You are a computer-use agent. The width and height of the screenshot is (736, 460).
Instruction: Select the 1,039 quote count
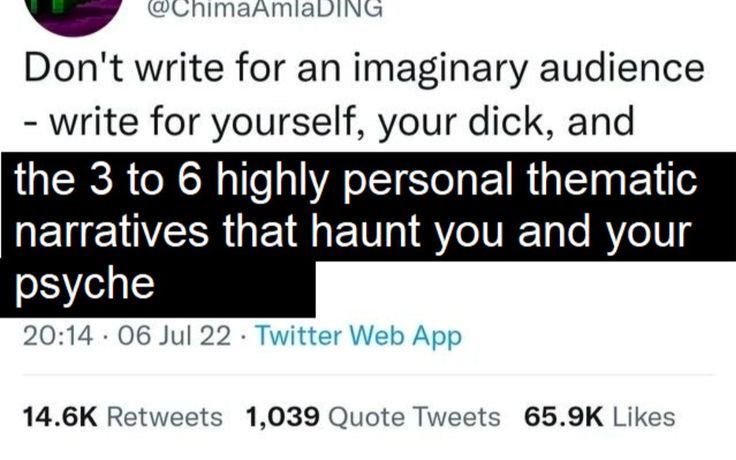pos(283,417)
